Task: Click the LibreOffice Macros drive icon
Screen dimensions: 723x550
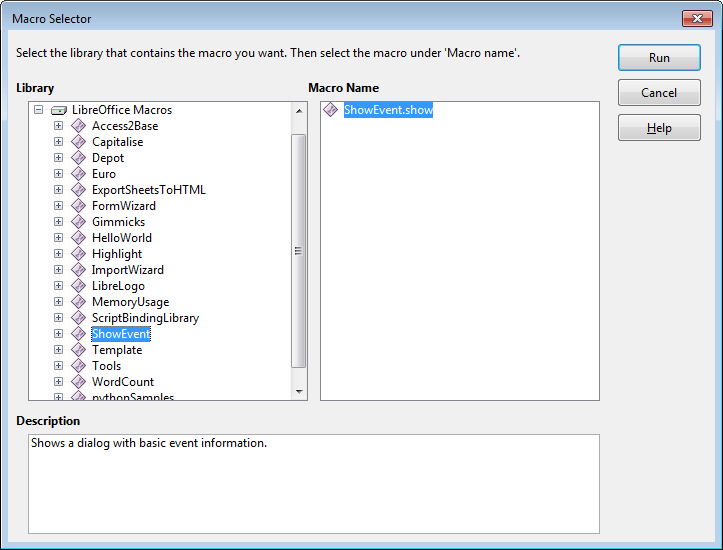Action: 59,110
